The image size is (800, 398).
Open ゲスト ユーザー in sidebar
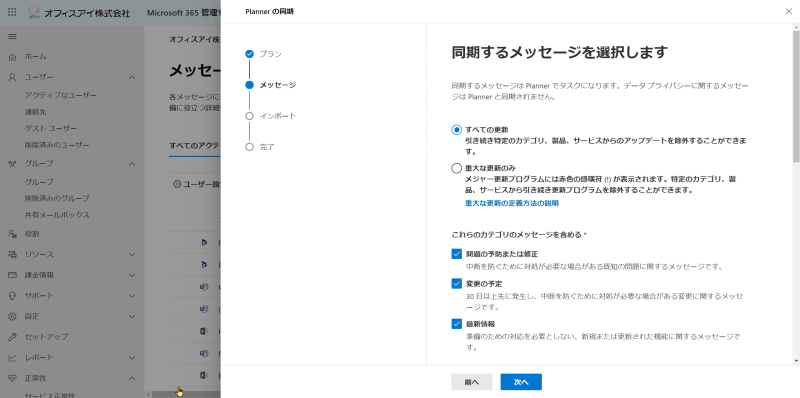point(51,129)
